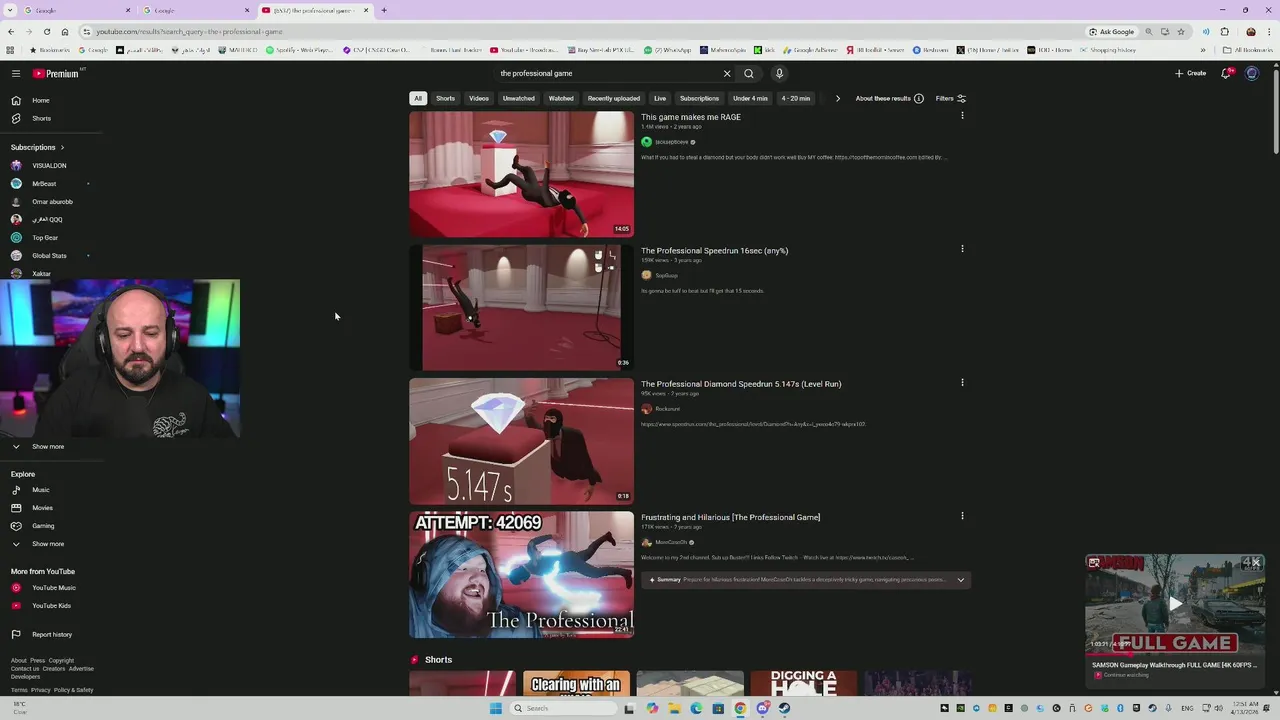Open the VISUALDON subscription channel
The width and height of the screenshot is (1280, 720).
tap(49, 166)
